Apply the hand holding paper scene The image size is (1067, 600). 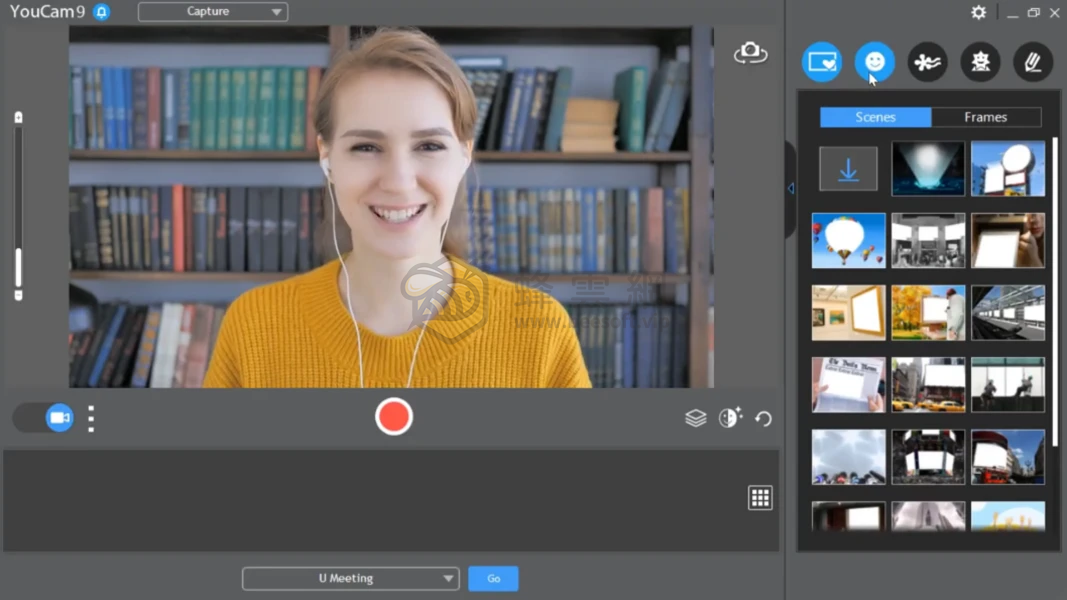(1008, 241)
